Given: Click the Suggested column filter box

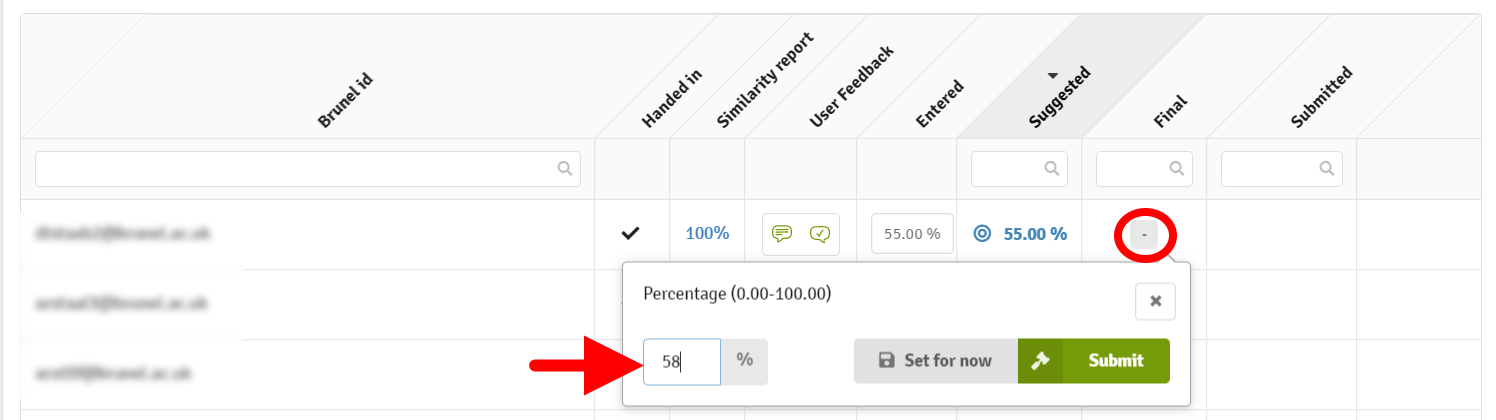Looking at the screenshot, I should [x=1008, y=169].
